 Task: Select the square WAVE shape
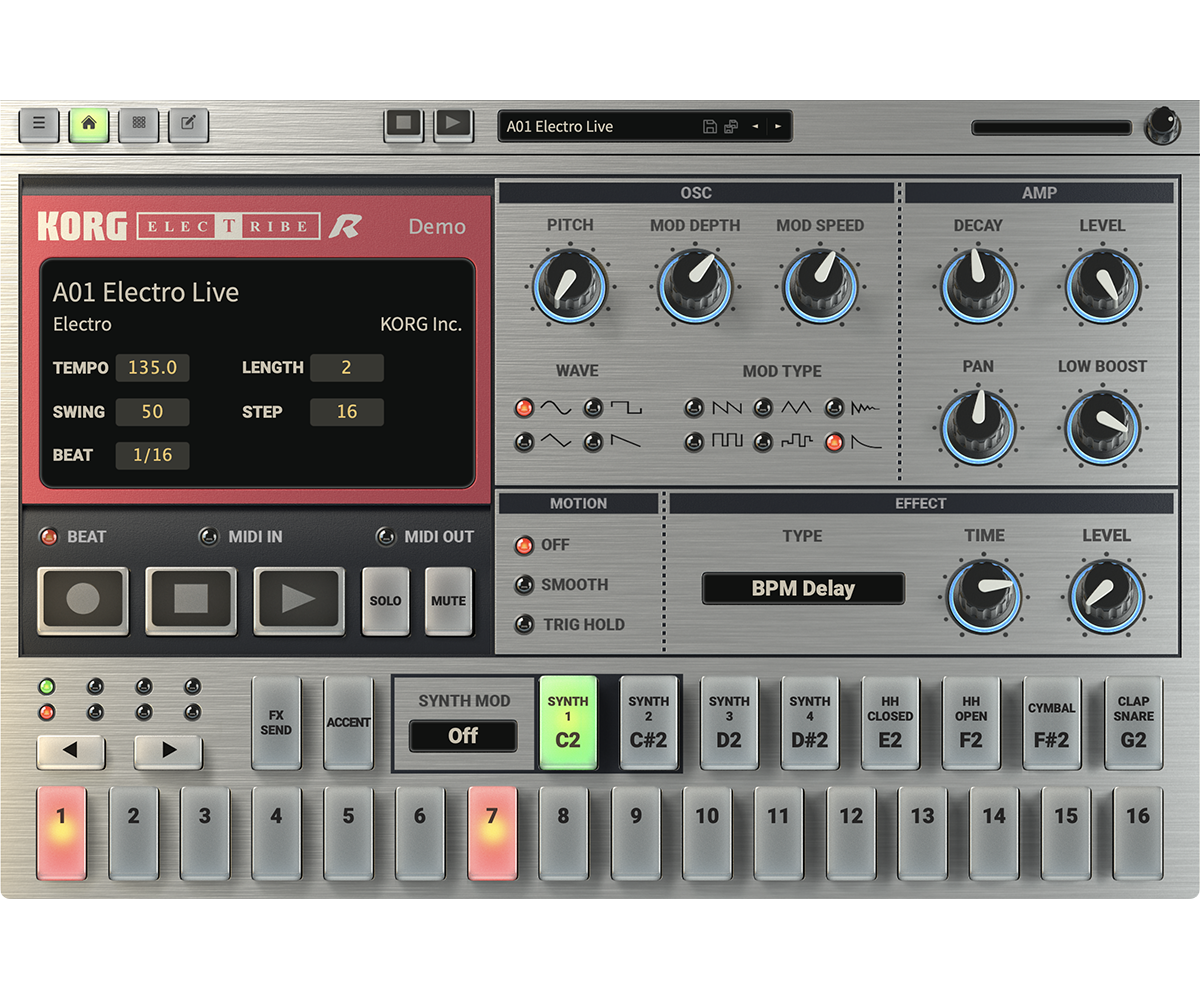[594, 408]
